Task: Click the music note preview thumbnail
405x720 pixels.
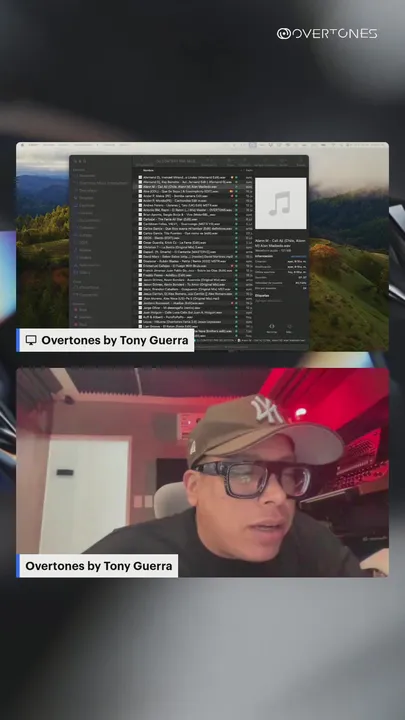Action: coord(281,203)
